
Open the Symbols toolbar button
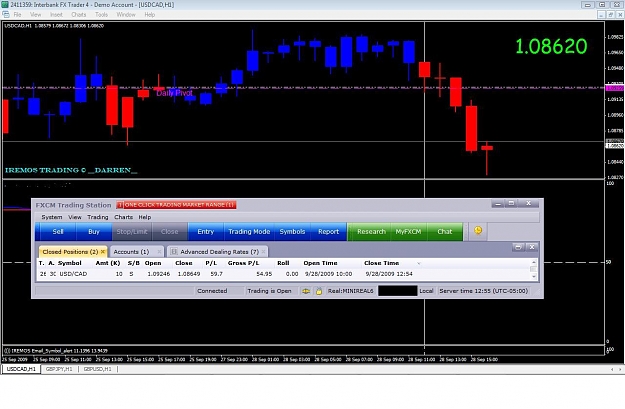tap(292, 232)
